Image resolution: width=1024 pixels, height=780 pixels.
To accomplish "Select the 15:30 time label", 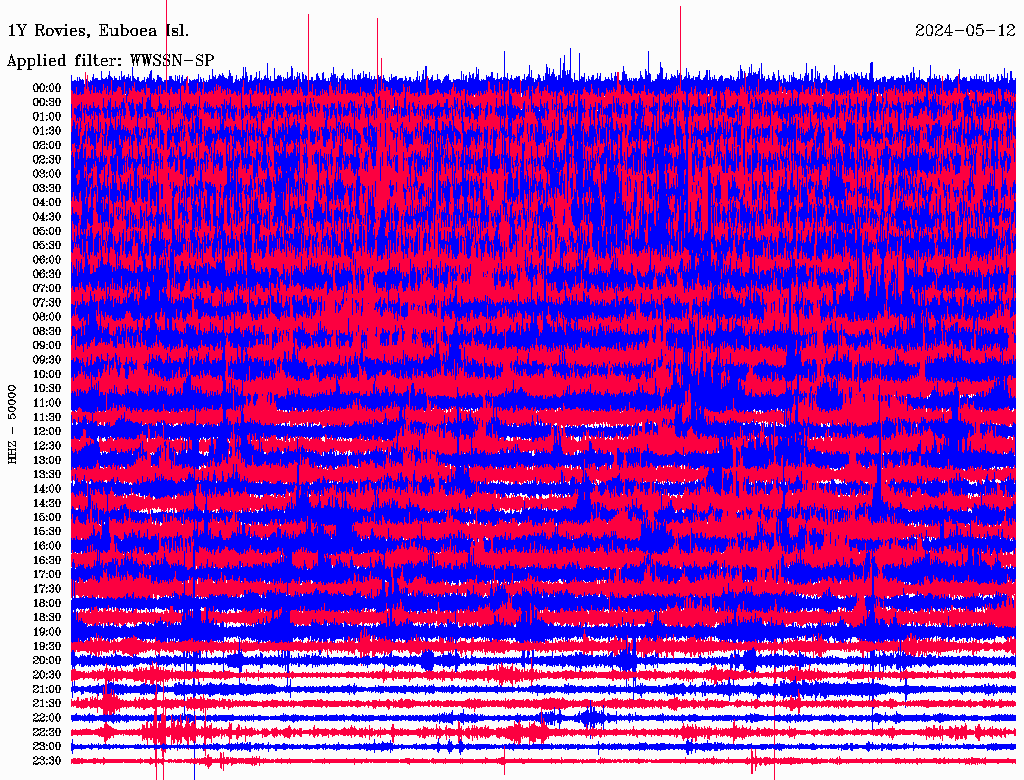I will [47, 532].
